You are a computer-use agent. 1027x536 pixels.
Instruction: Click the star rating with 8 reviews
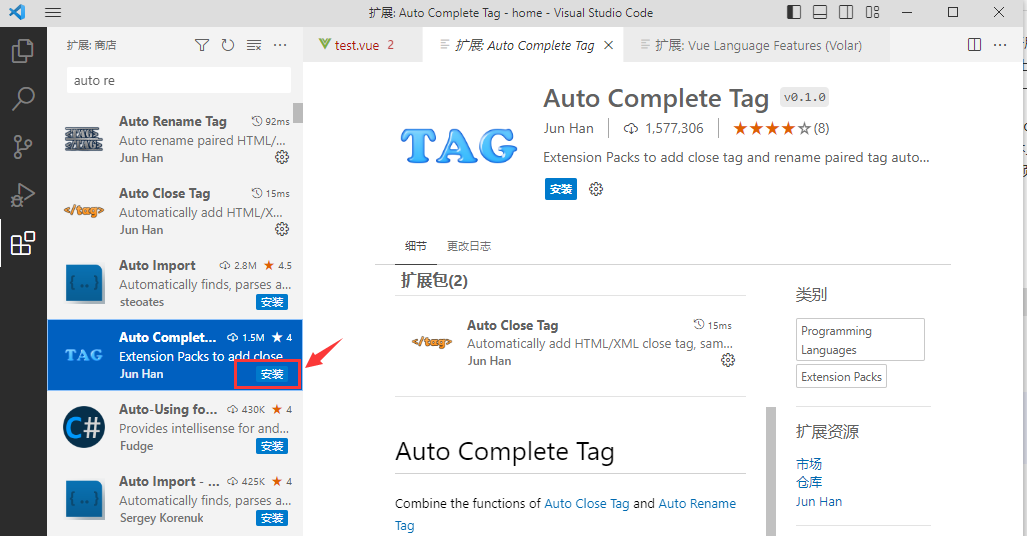[x=781, y=128]
